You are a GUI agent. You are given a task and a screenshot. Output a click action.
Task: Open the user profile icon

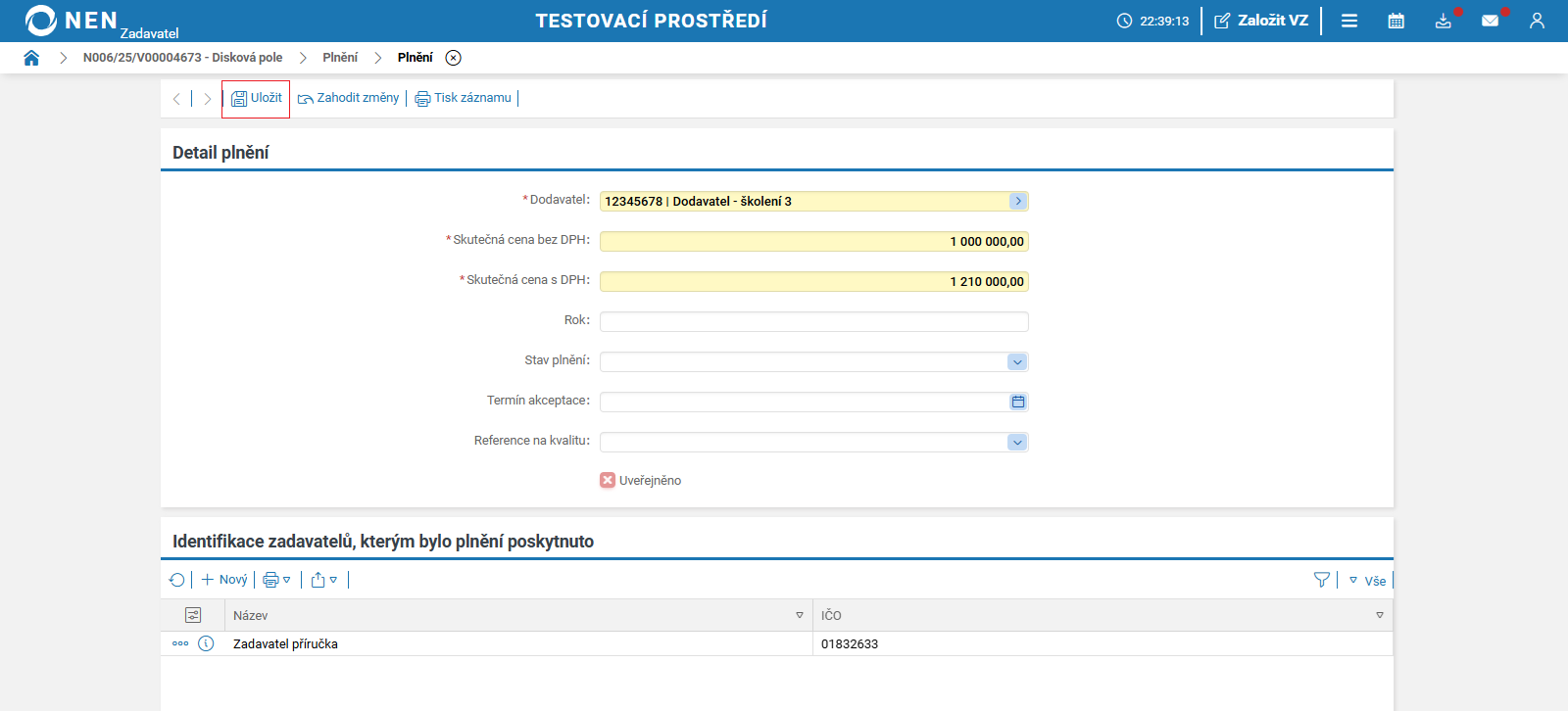(x=1537, y=21)
